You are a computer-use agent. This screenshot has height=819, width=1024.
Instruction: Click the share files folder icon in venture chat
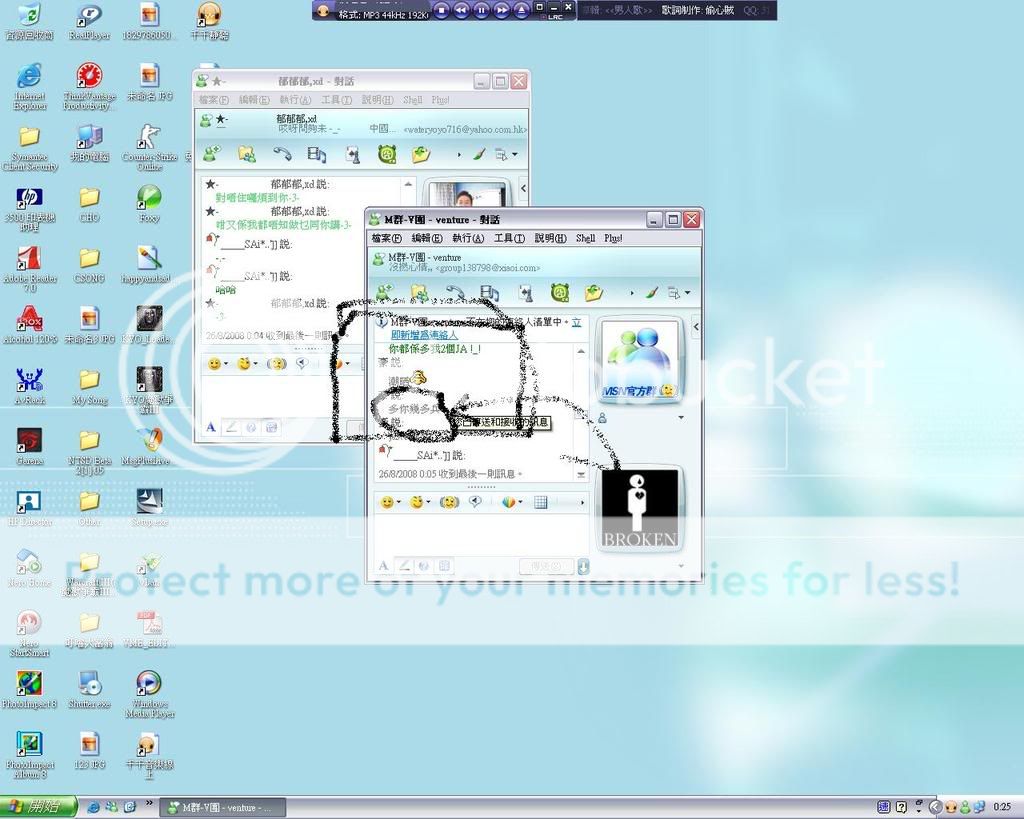420,293
